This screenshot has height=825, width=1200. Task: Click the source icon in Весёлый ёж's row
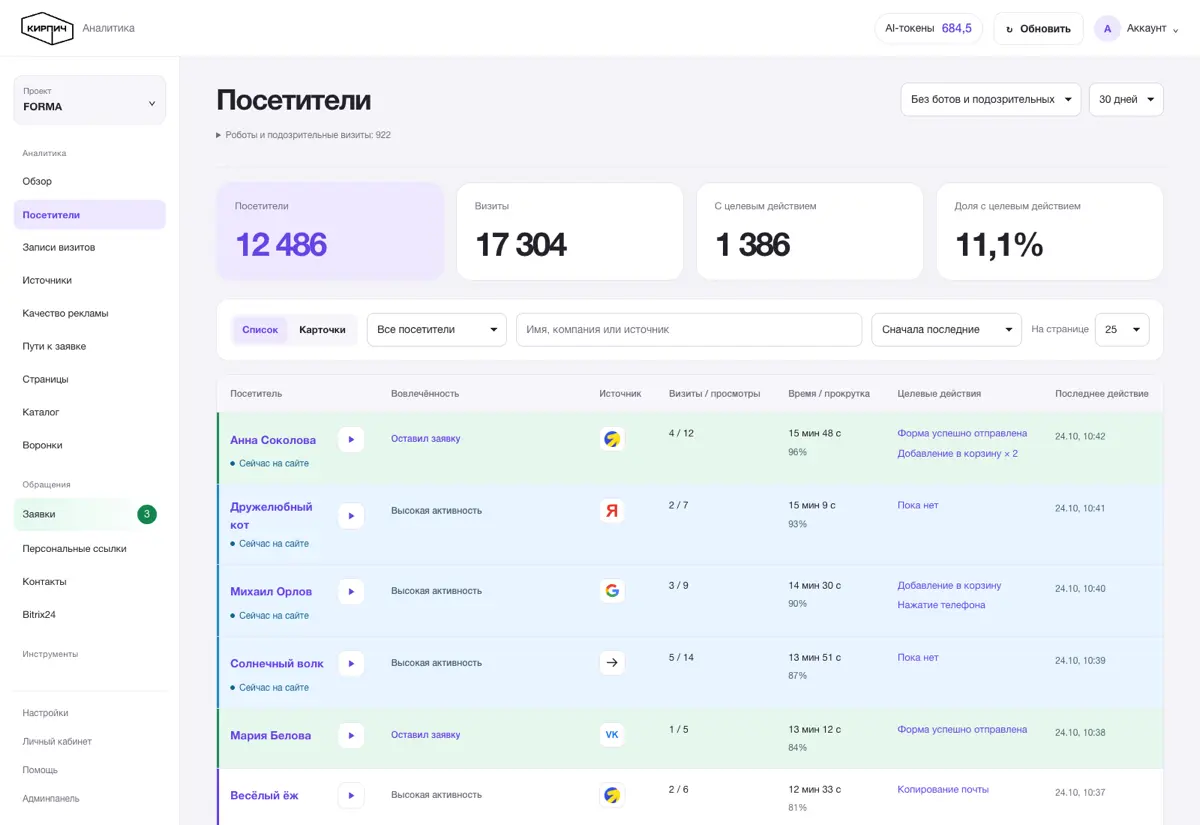(x=612, y=795)
